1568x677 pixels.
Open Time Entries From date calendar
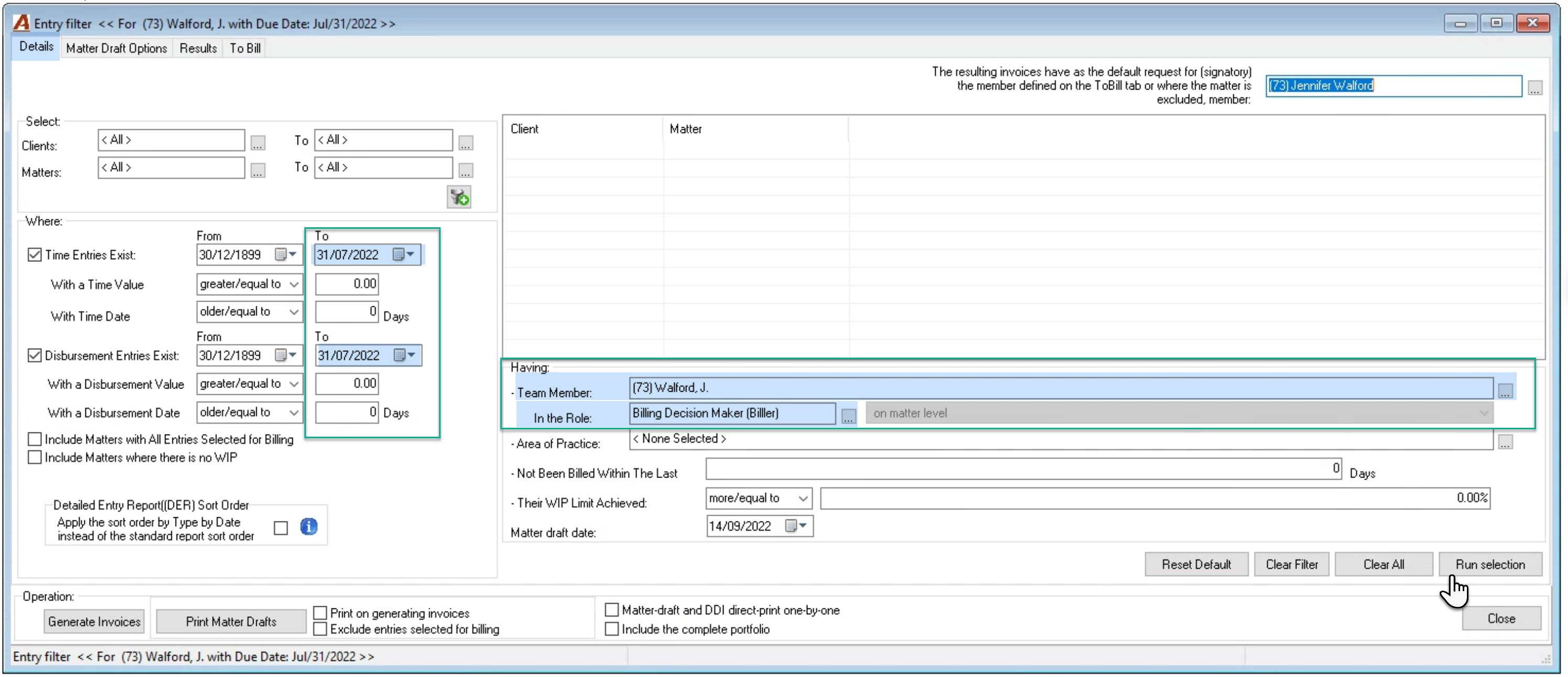click(x=286, y=255)
